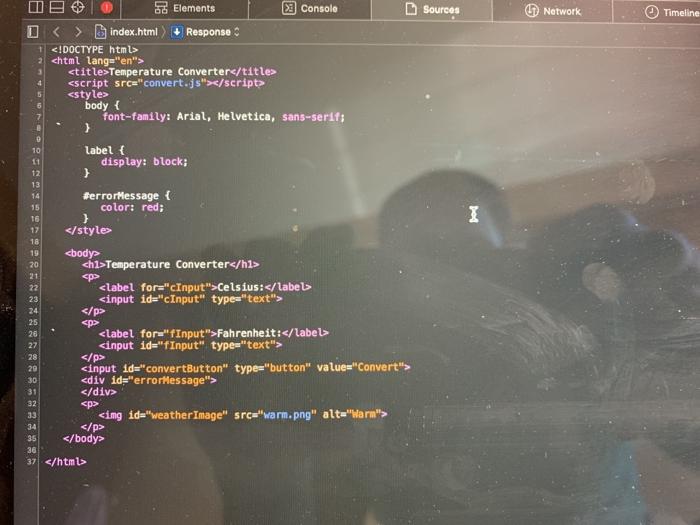Click the 'sans-serif' font value

pos(311,117)
